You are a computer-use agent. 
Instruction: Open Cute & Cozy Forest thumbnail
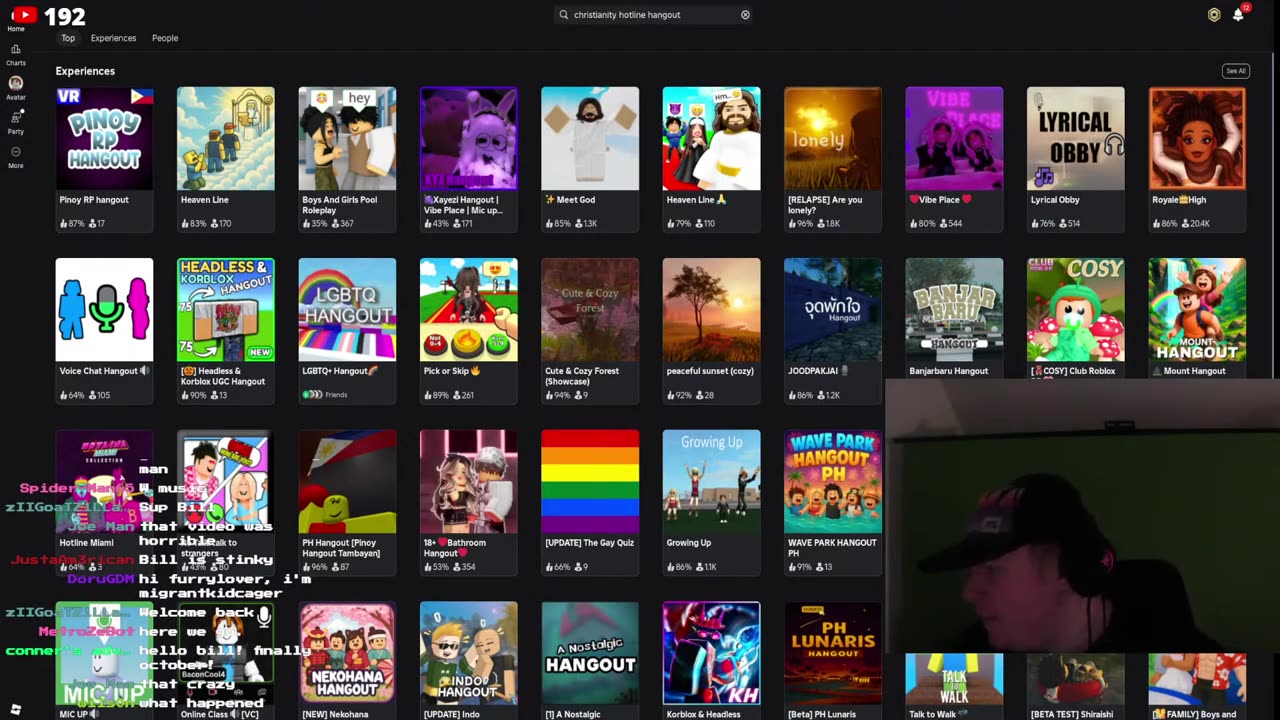590,310
